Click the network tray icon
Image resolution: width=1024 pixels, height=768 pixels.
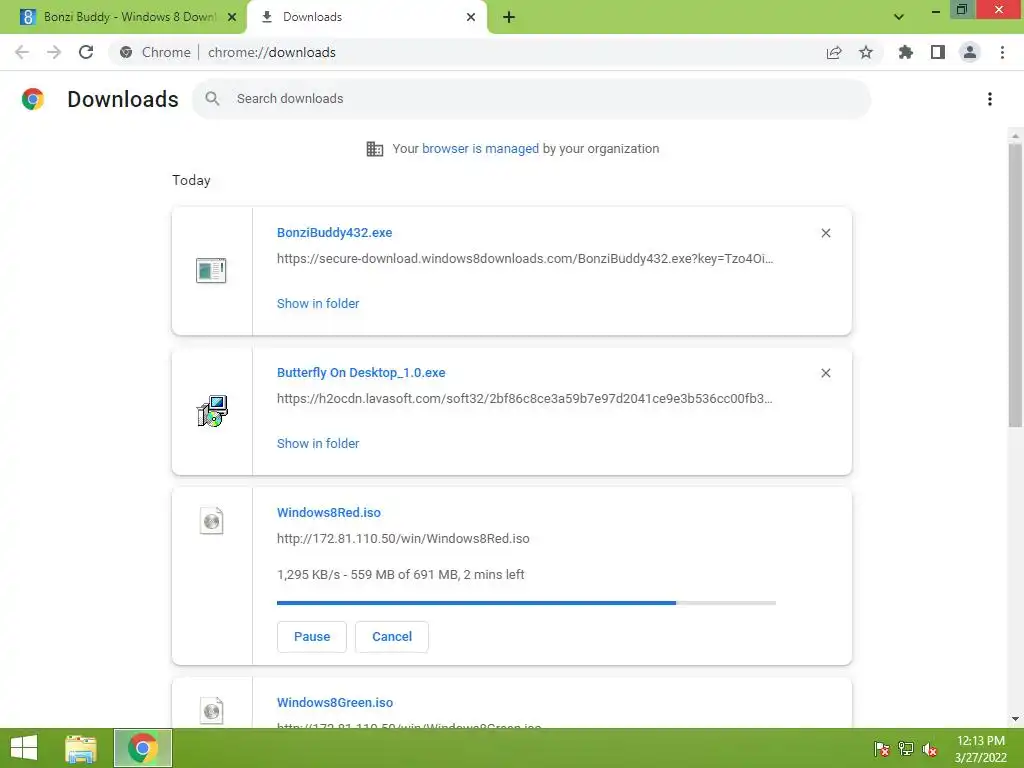point(906,748)
